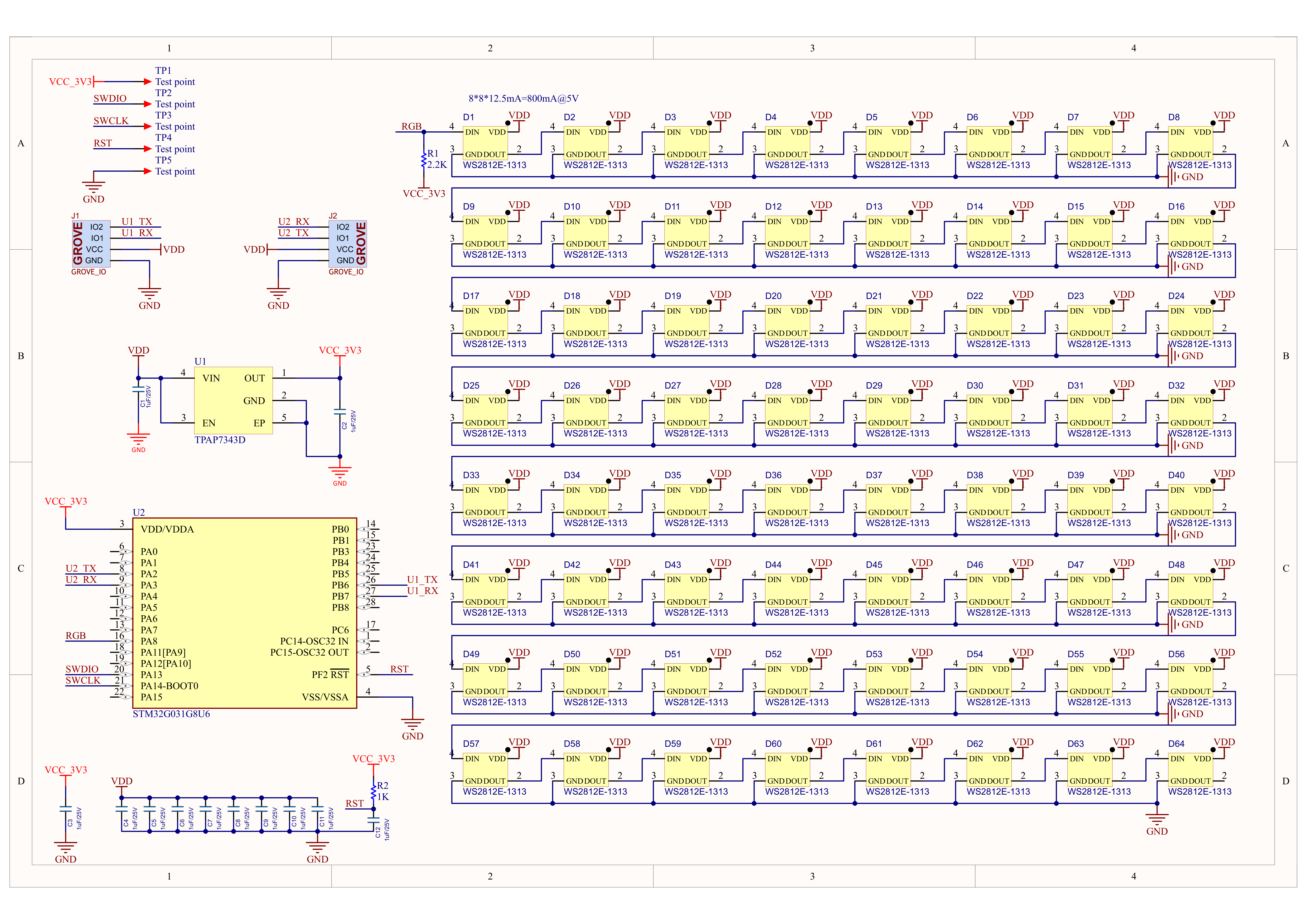Click the PC14-OSC32 IN pin name
The image size is (1307, 924).
pyautogui.click(x=314, y=641)
